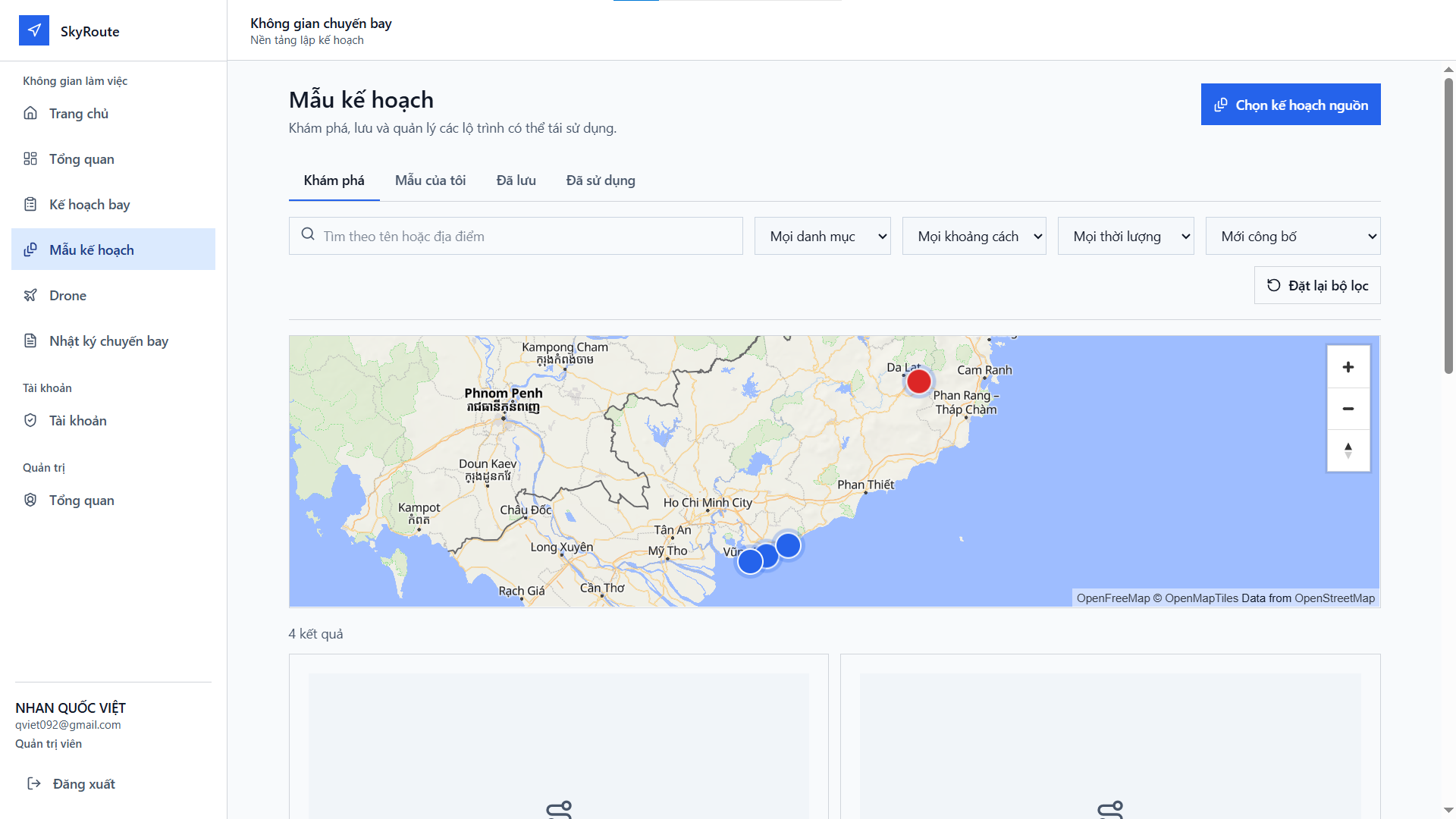
Task: Select the Kế hoạch bay clipboard icon
Action: coord(30,204)
